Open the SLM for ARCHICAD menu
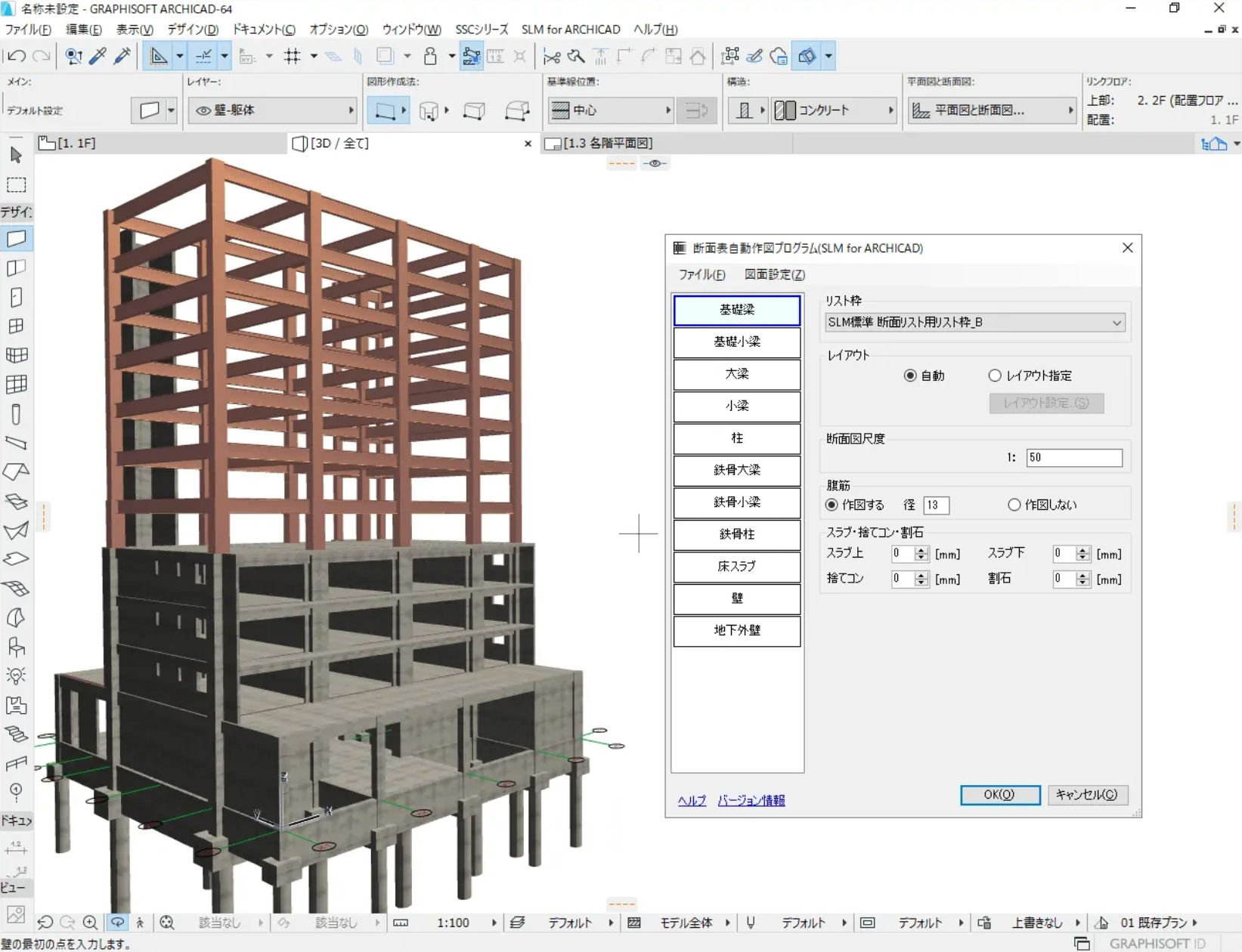 click(x=571, y=29)
